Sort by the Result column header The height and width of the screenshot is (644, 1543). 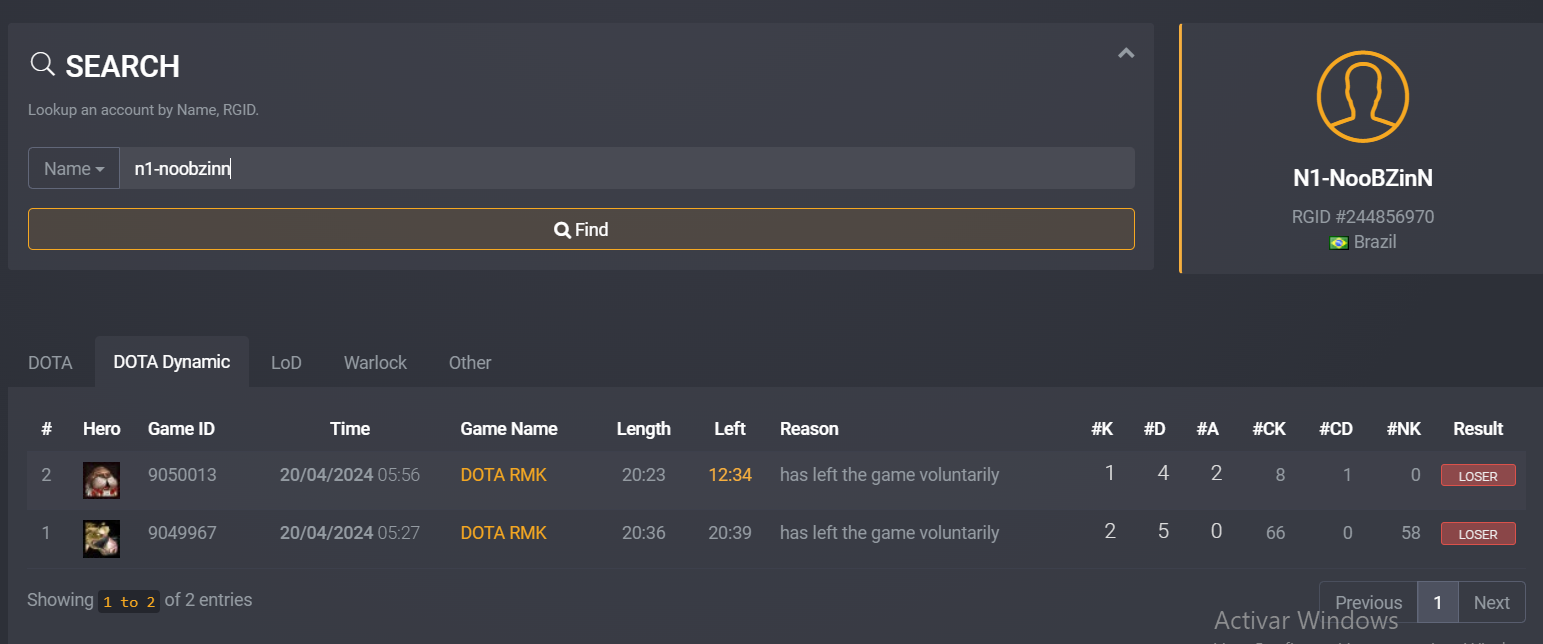point(1478,429)
